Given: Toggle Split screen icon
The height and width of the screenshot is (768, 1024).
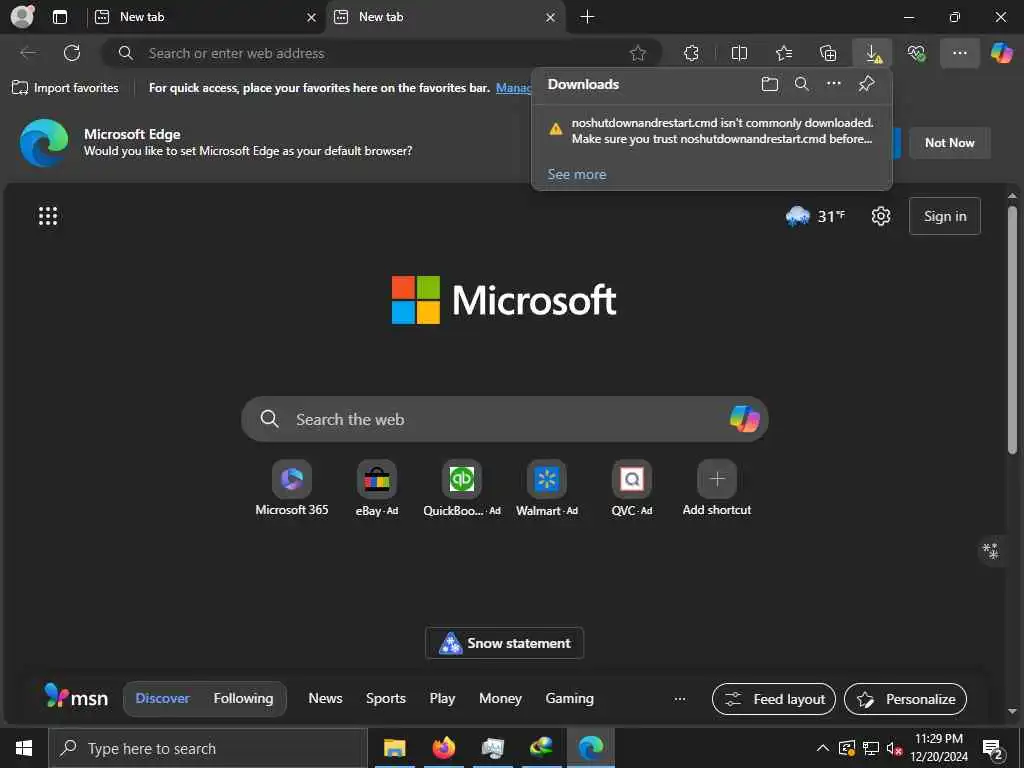Looking at the screenshot, I should (x=739, y=53).
